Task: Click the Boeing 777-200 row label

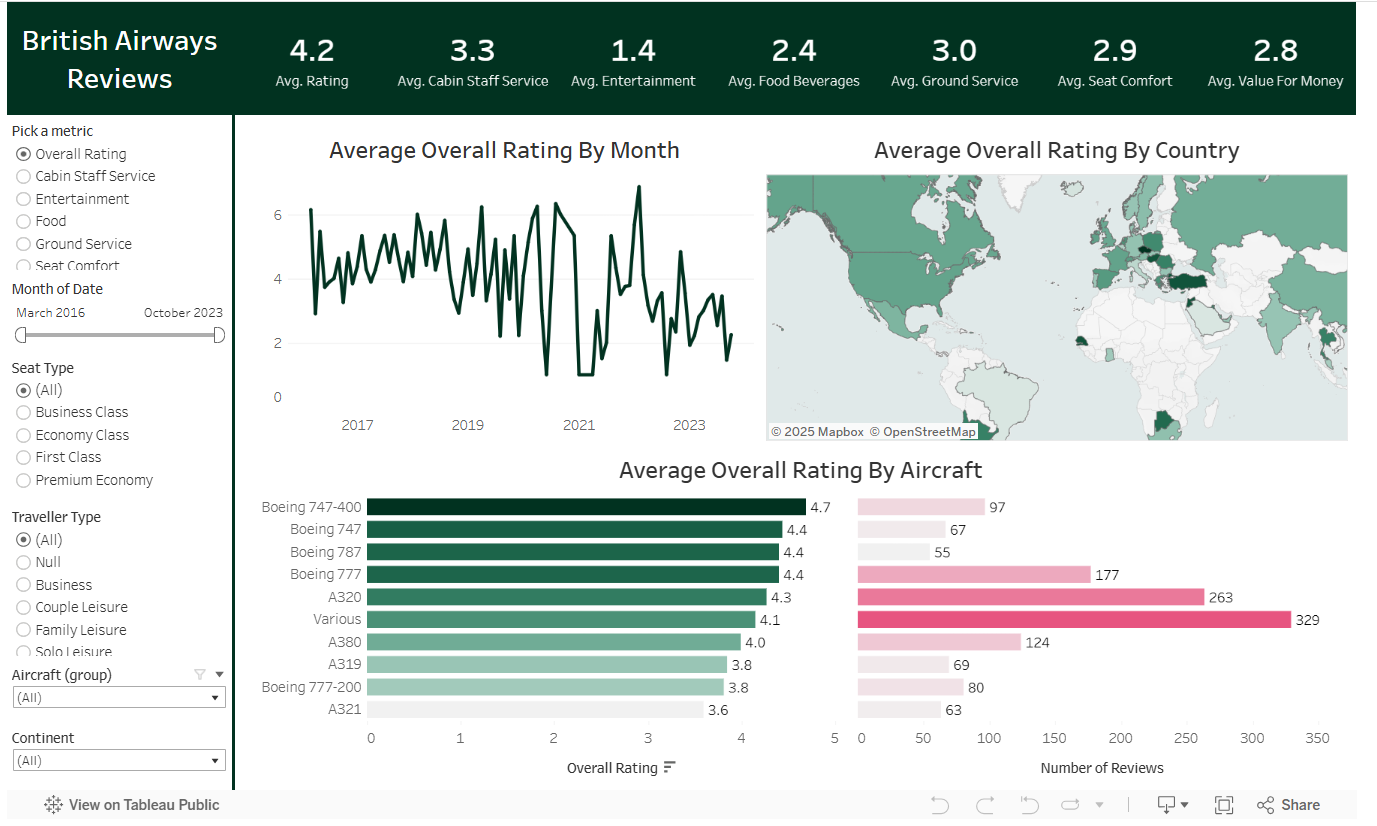Action: [x=312, y=687]
